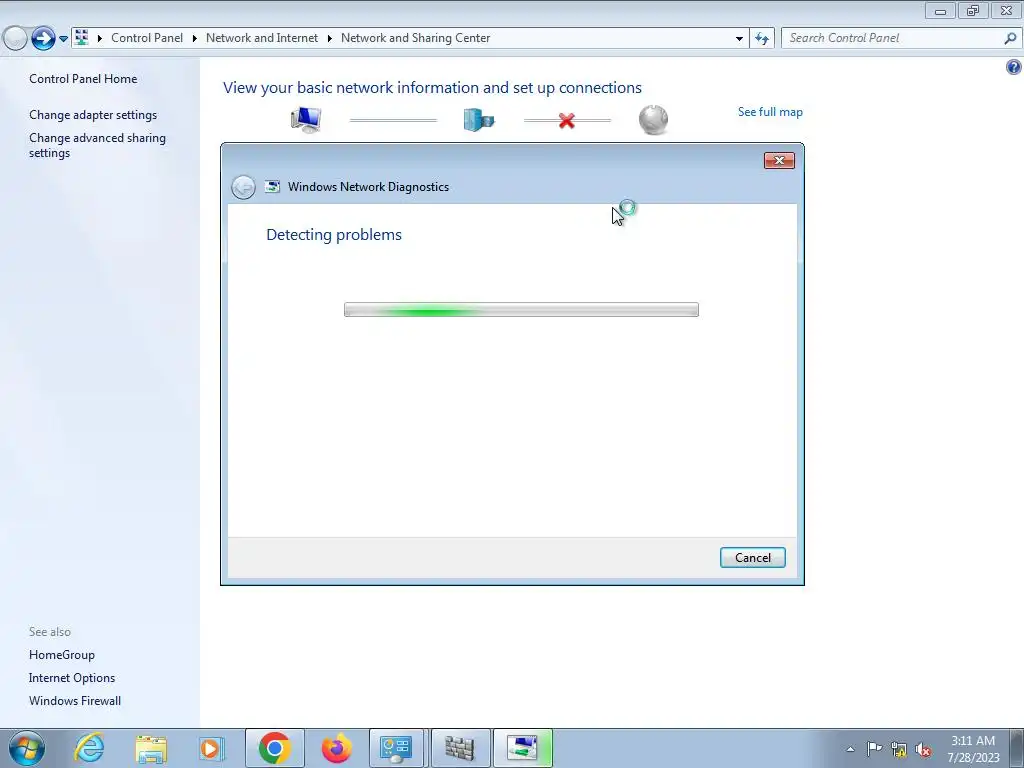Select Control Panel breadcrumb
Viewport: 1024px width, 768px height.
(x=147, y=38)
